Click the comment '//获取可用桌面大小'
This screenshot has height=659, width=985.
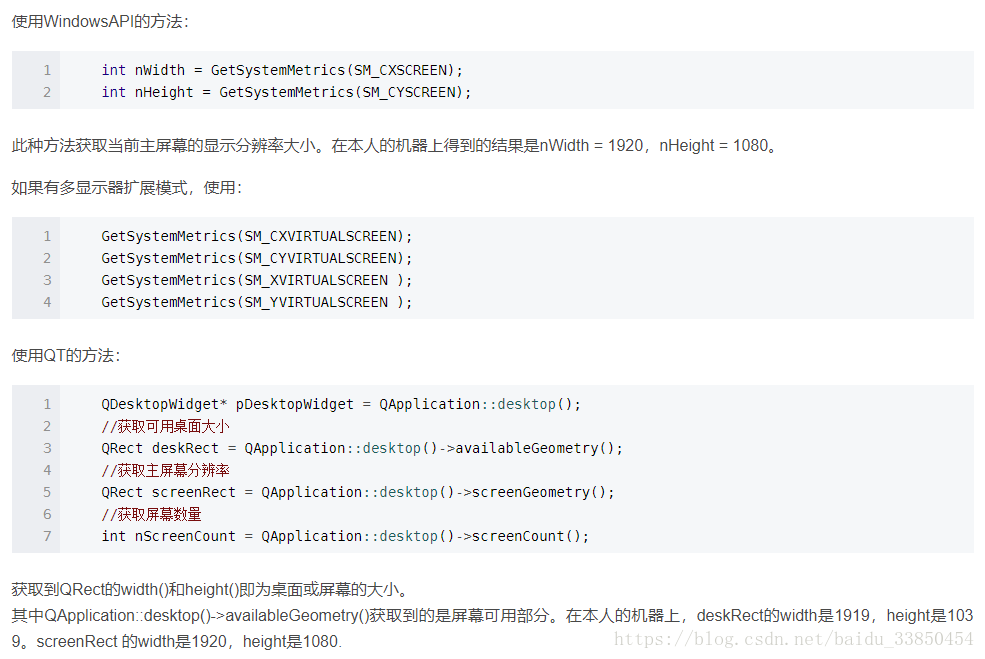165,427
